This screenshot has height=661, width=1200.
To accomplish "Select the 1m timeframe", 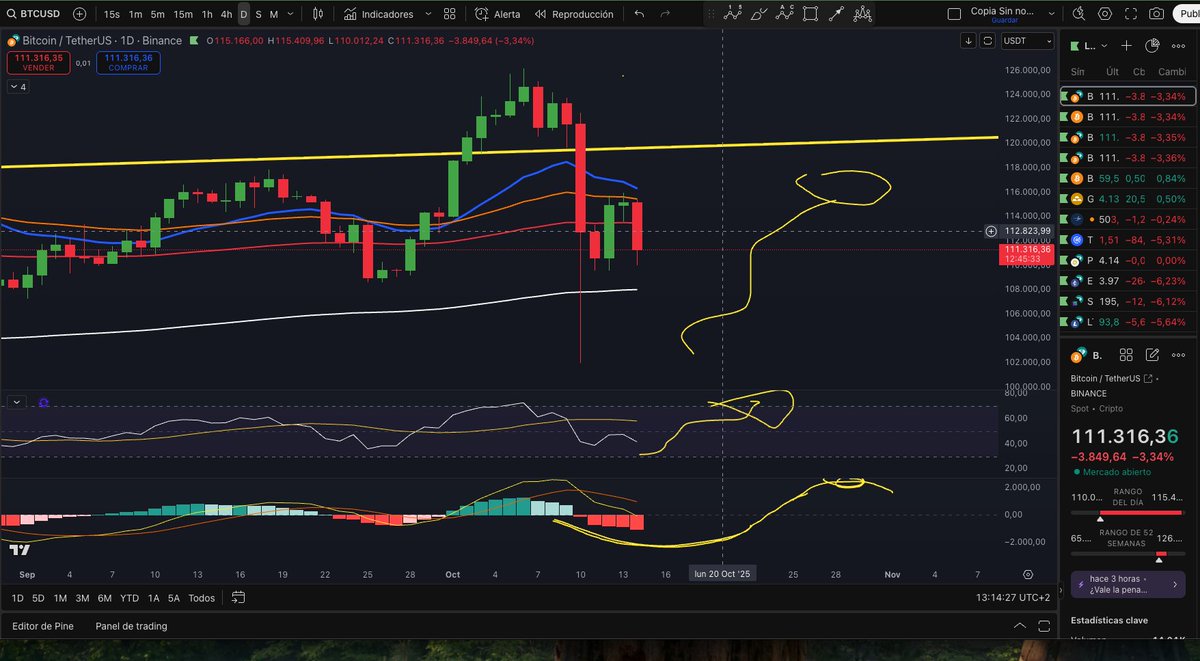I will pos(135,15).
